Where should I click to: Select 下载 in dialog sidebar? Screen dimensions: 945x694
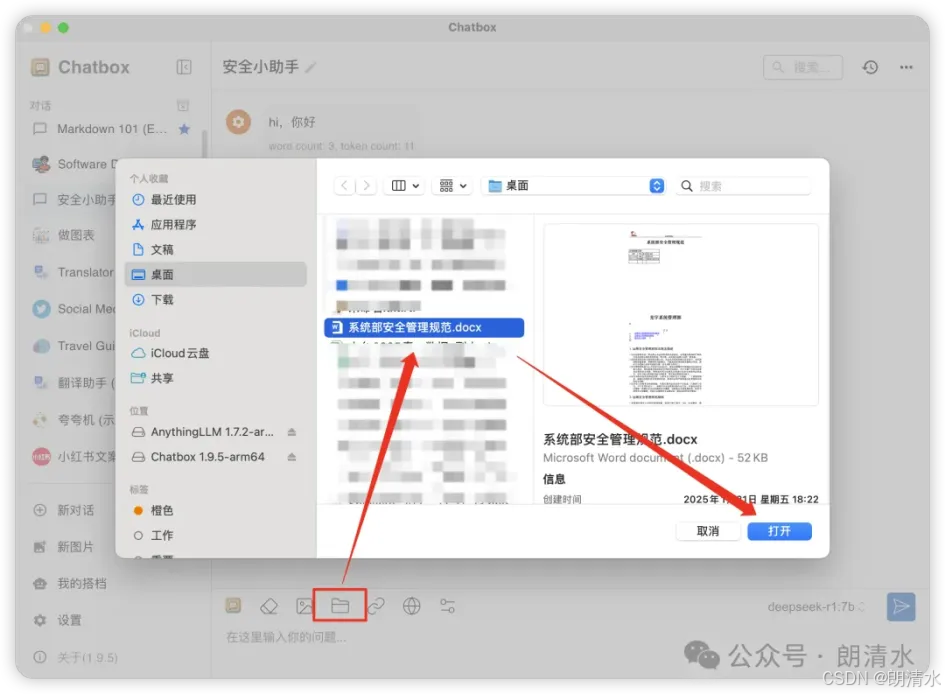click(x=216, y=299)
